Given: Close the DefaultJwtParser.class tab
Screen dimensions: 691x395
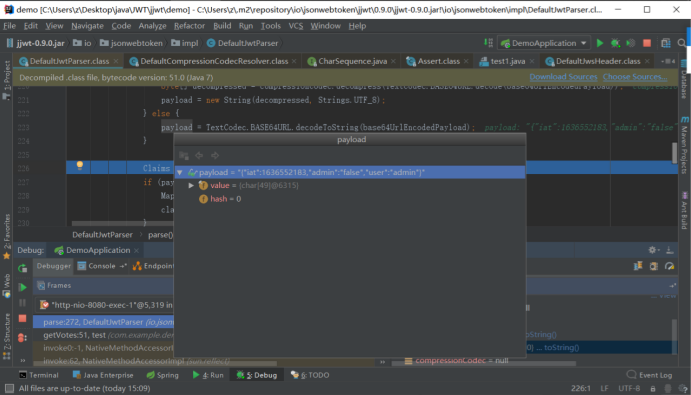Looking at the screenshot, I should (x=116, y=61).
